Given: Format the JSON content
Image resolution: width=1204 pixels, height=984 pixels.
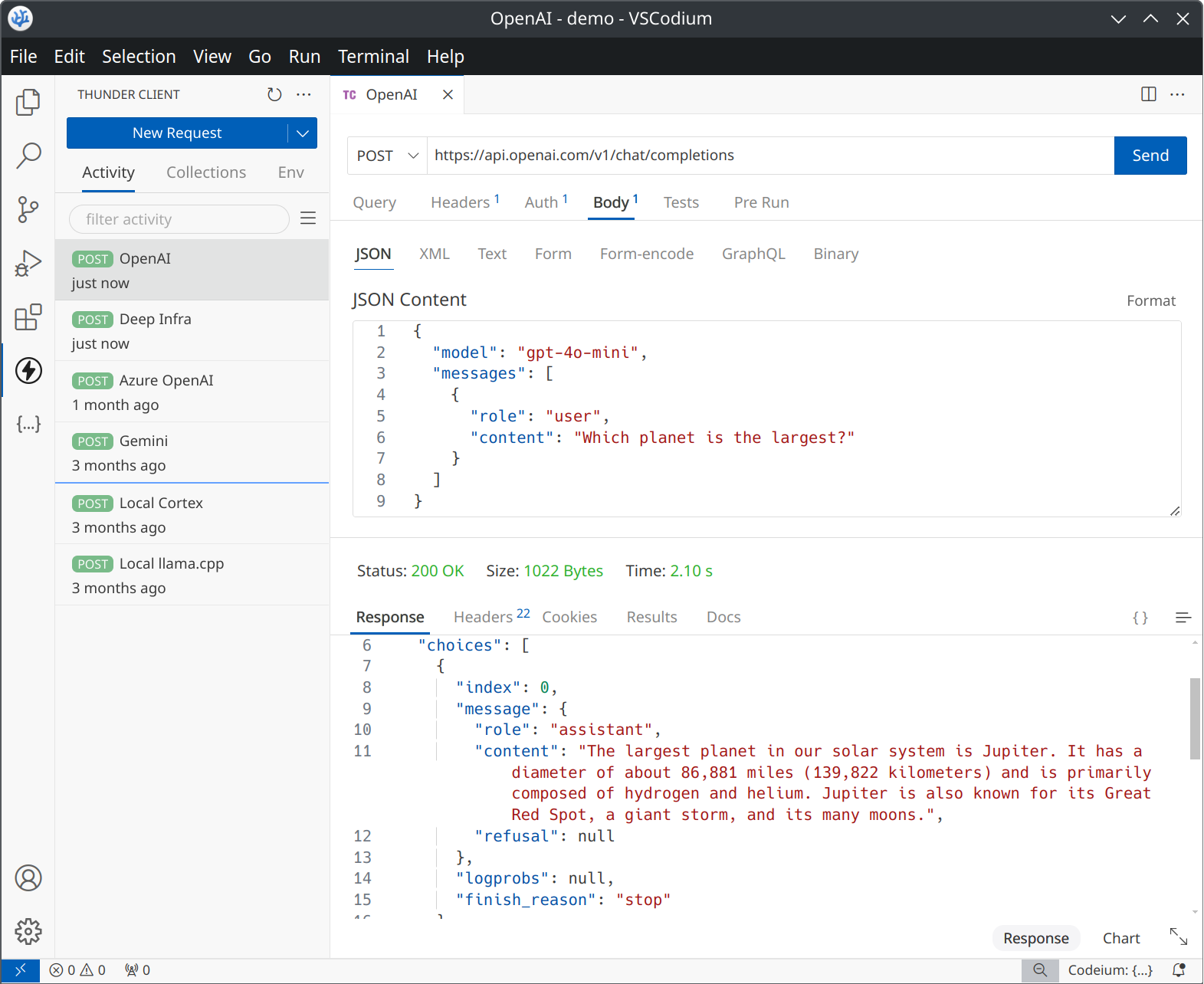Looking at the screenshot, I should click(1151, 300).
